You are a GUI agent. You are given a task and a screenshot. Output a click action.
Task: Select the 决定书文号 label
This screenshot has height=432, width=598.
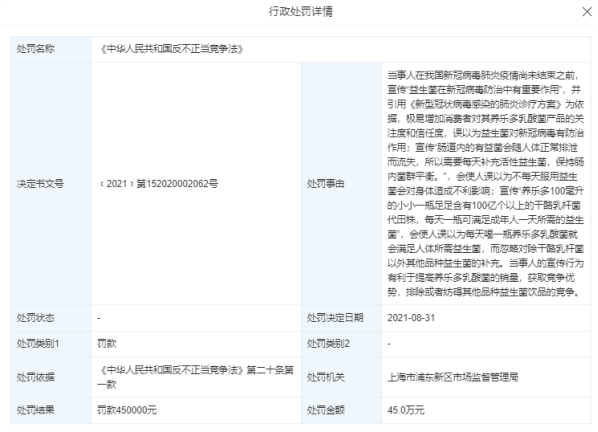(40, 184)
